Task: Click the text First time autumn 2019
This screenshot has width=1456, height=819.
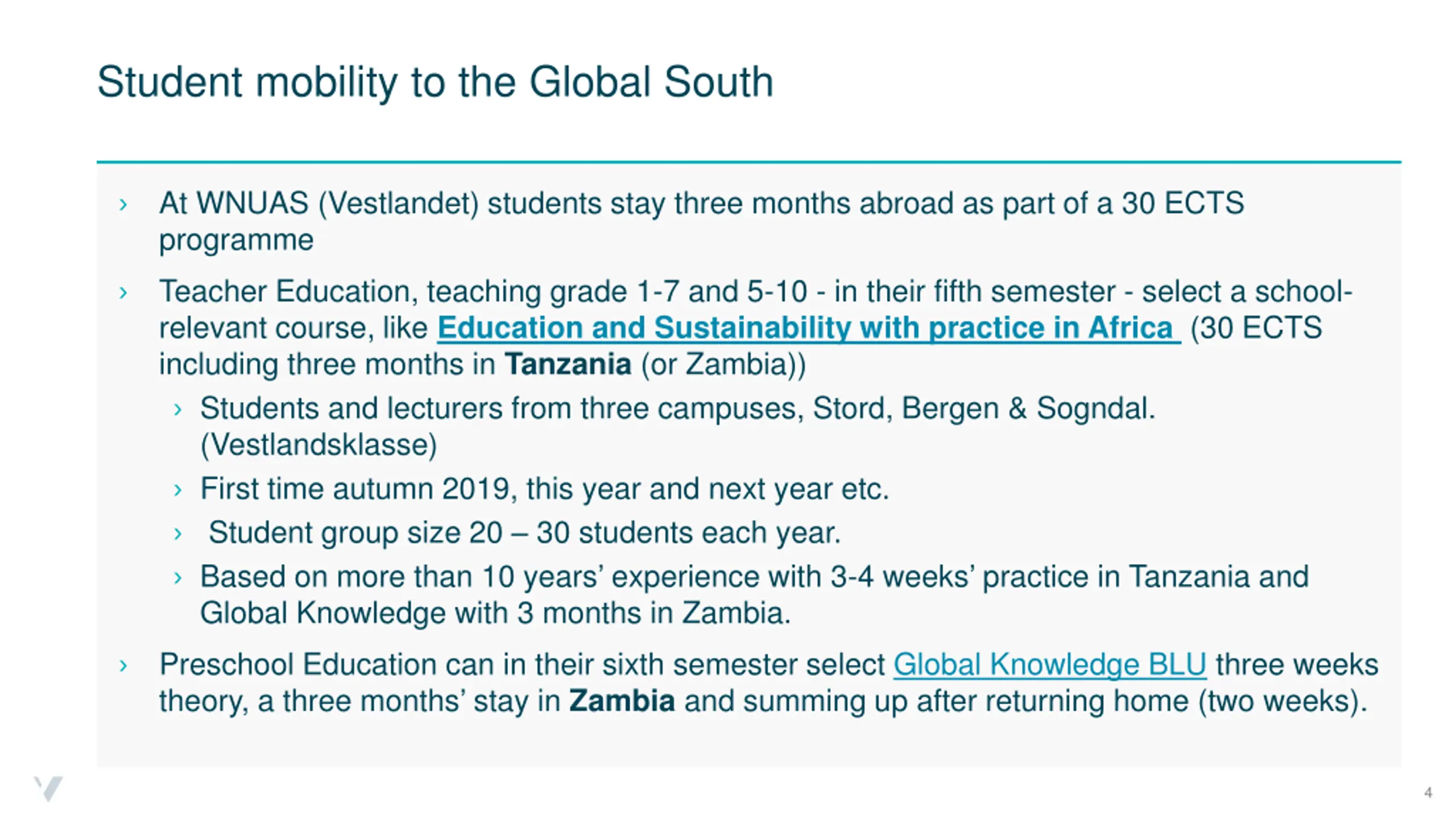Action: point(358,489)
